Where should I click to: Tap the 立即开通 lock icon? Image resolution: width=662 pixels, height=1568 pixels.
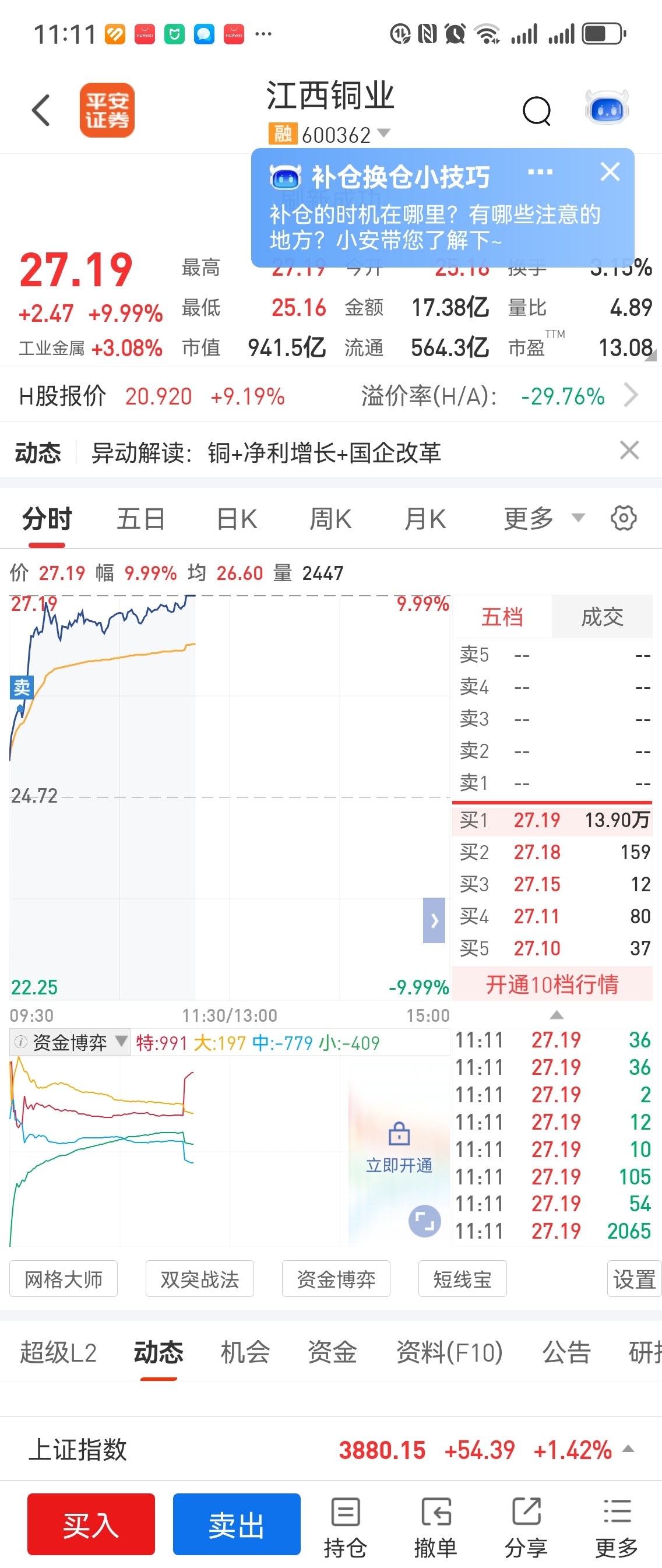point(399,1133)
